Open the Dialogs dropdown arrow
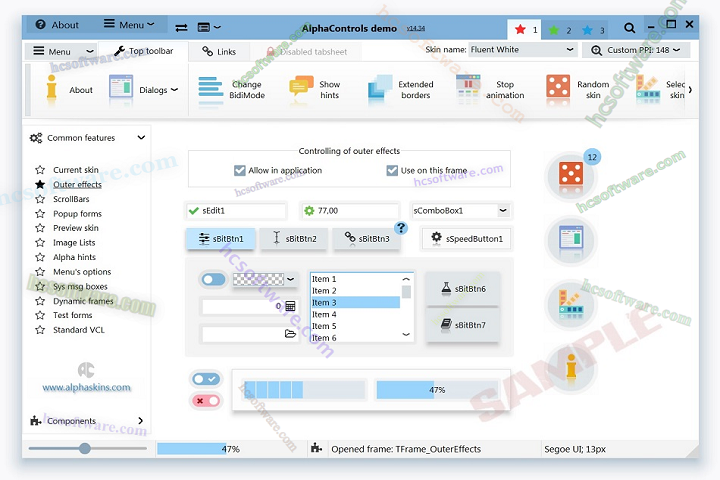The height and width of the screenshot is (480, 720). [x=174, y=90]
